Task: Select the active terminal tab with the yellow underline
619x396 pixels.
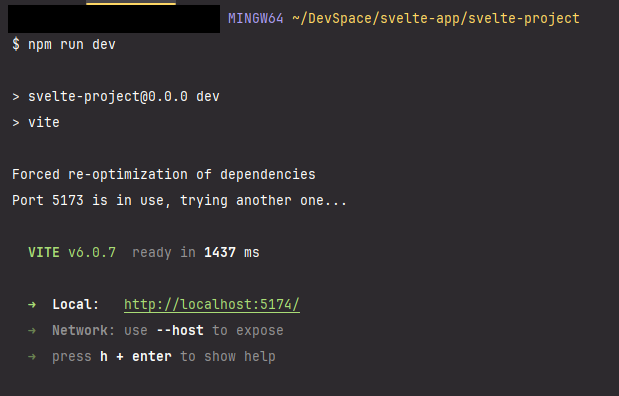Action: tap(131, 3)
